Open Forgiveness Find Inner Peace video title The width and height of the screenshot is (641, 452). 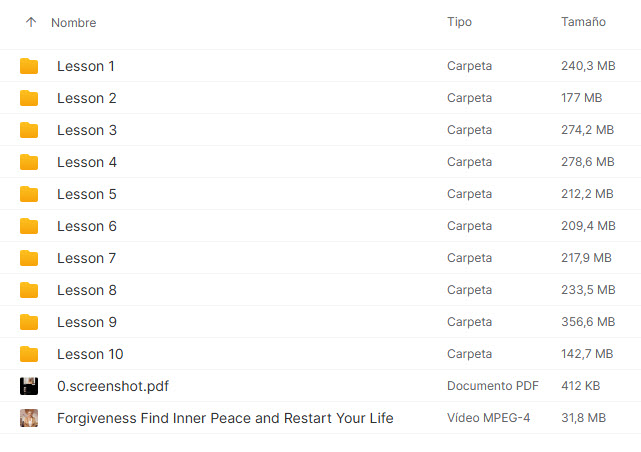coord(225,418)
